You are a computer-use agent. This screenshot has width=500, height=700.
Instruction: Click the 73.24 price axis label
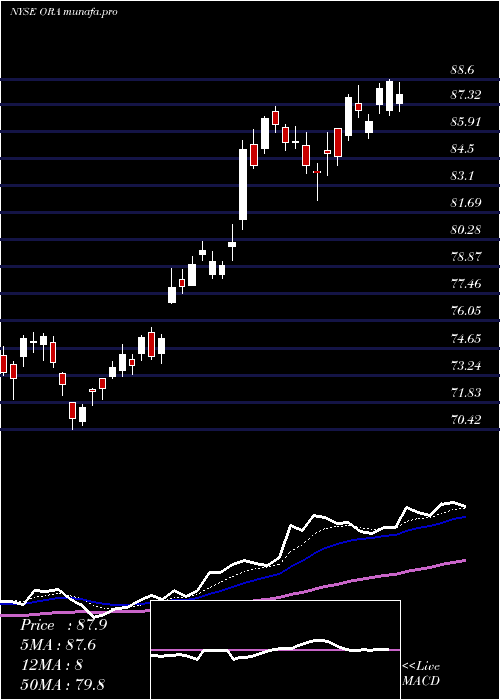(466, 366)
